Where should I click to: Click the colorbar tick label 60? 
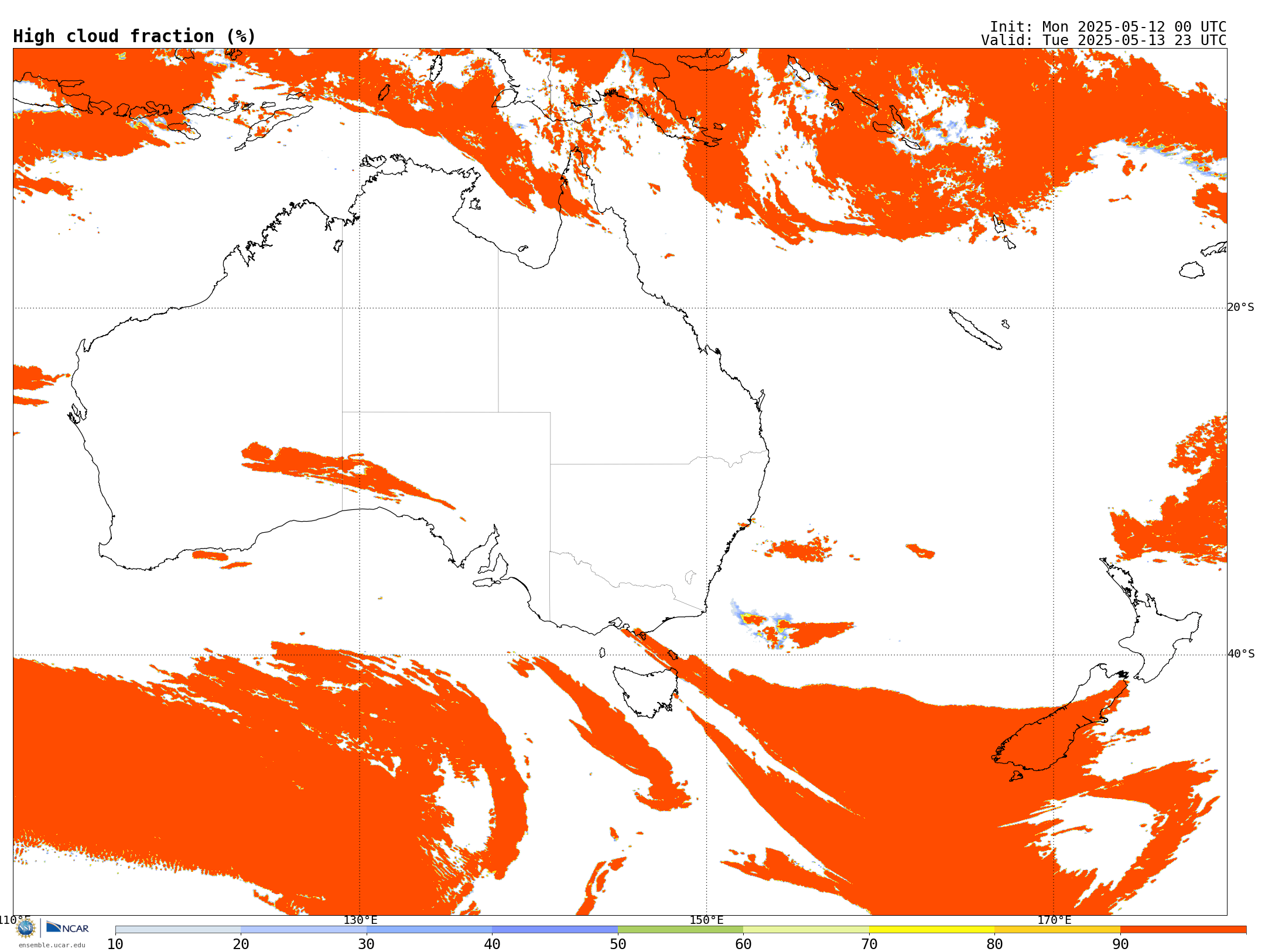click(x=743, y=944)
